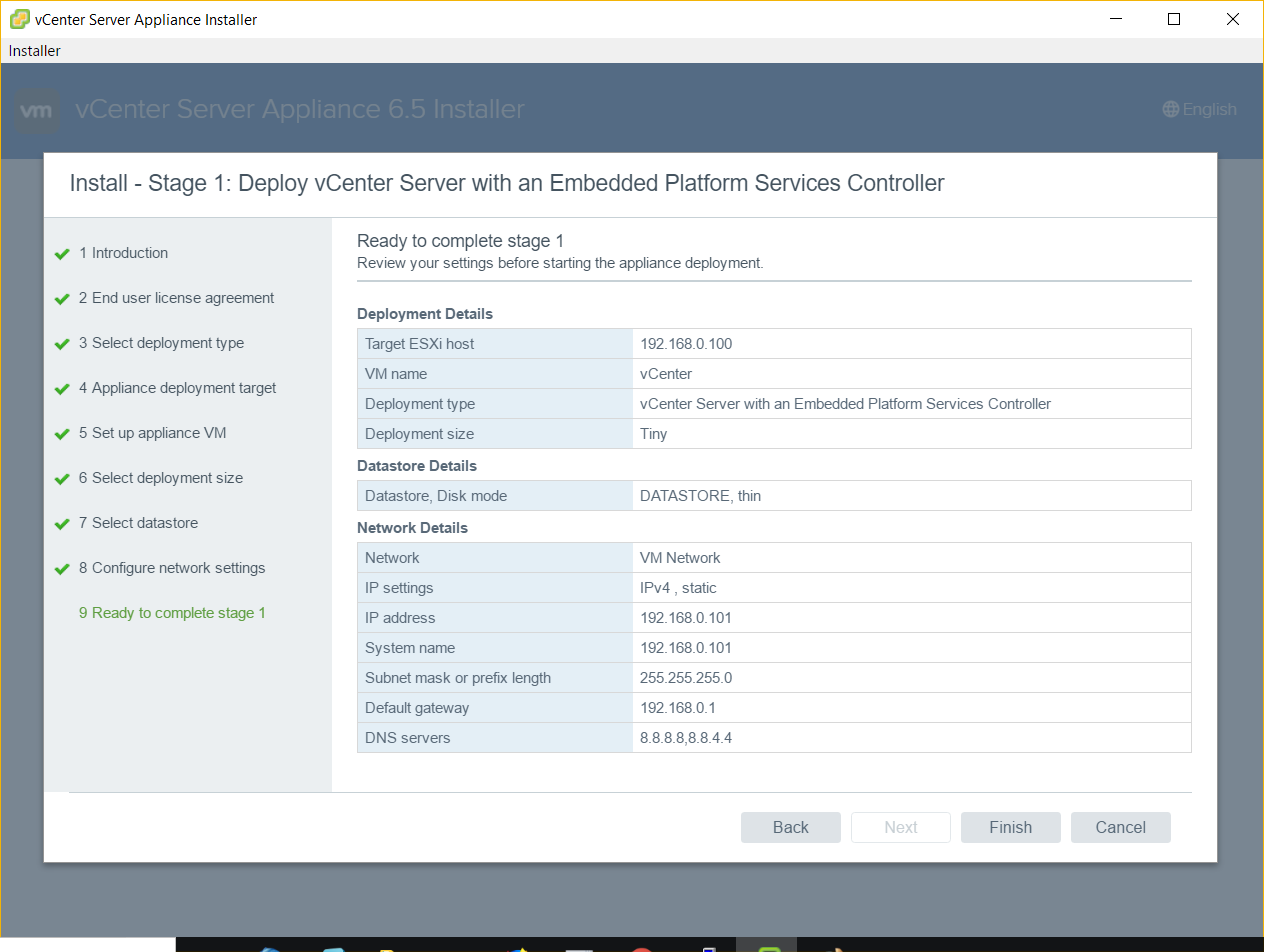The width and height of the screenshot is (1264, 952).
Task: Click the Deployment type row label
Action: point(420,404)
